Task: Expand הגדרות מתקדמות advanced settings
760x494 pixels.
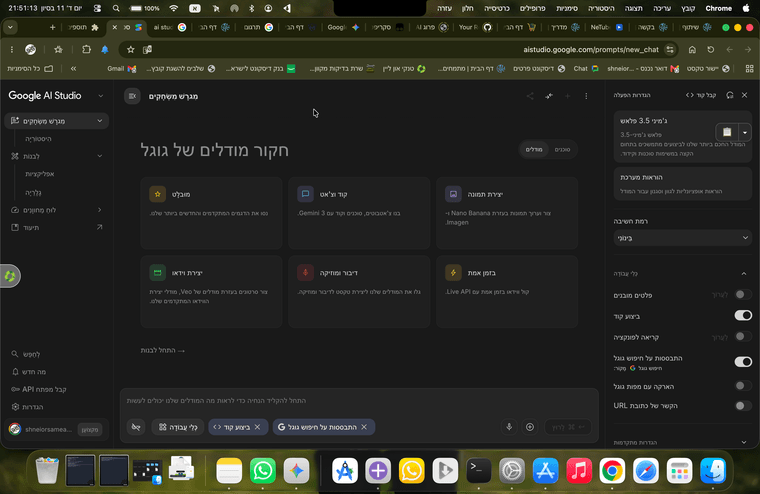Action: 744,442
